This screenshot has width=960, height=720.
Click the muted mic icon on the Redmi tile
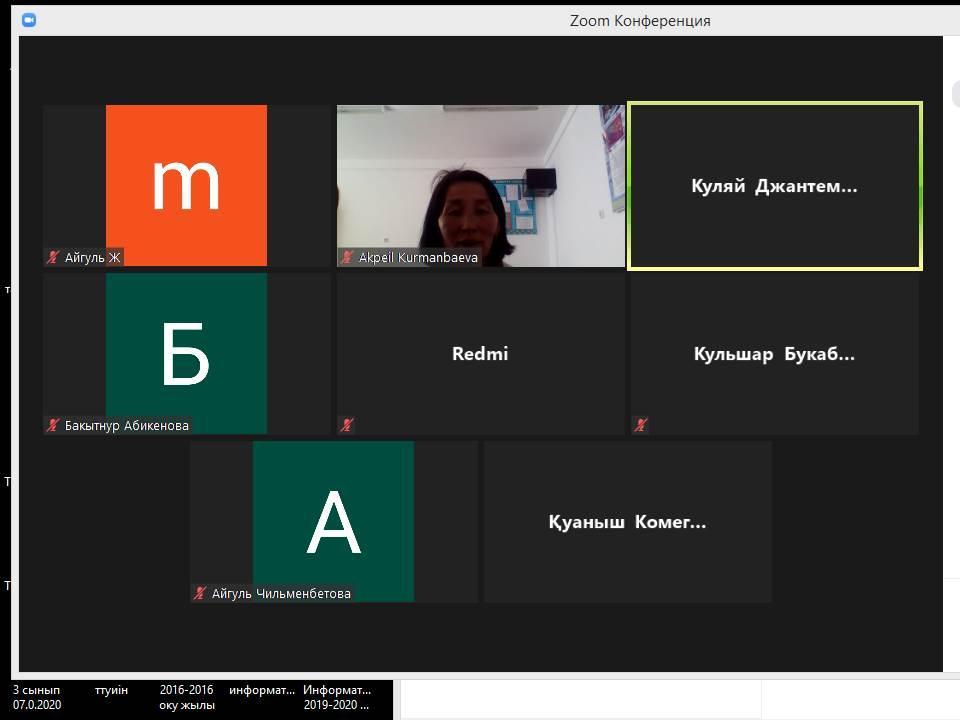click(x=345, y=425)
